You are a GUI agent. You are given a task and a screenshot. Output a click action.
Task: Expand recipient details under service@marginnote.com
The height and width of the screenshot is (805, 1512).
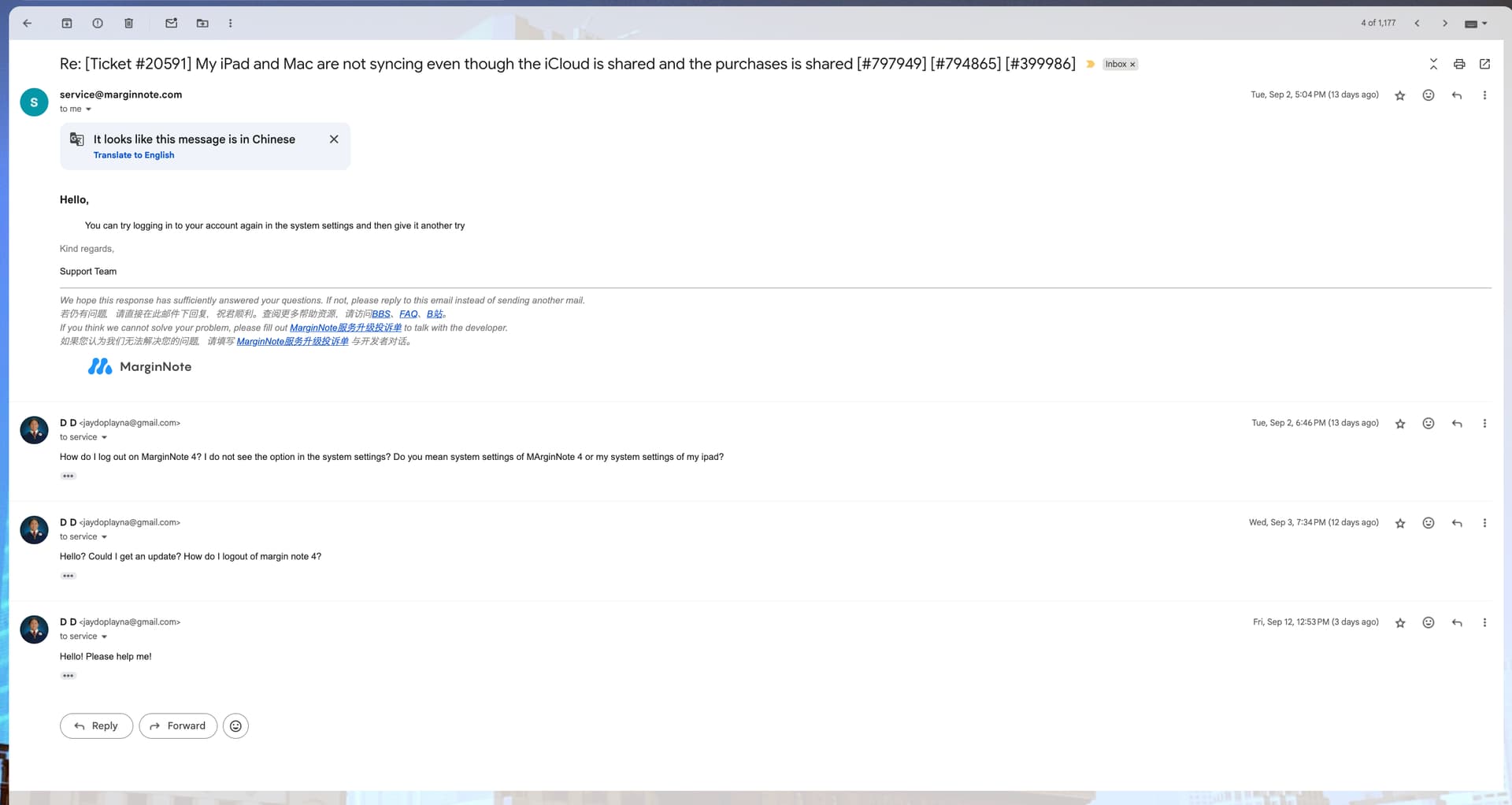[x=88, y=109]
